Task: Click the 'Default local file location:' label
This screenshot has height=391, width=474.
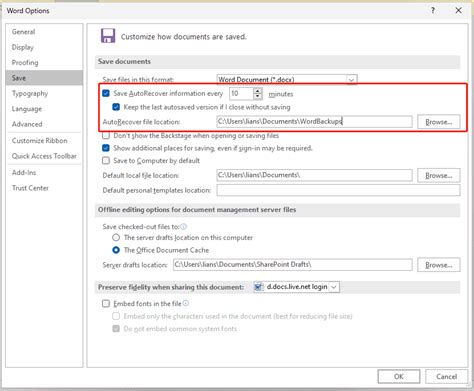Action: point(141,175)
